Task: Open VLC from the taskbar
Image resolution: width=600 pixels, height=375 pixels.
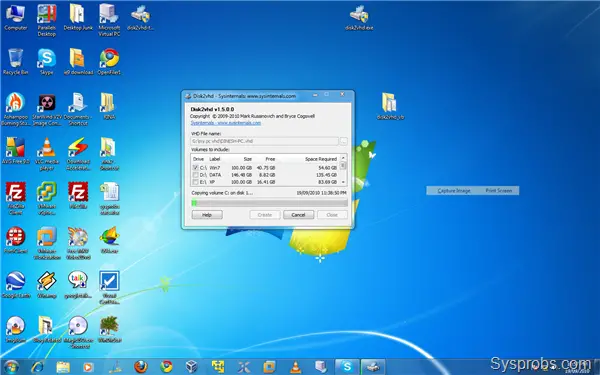Action: click(295, 367)
